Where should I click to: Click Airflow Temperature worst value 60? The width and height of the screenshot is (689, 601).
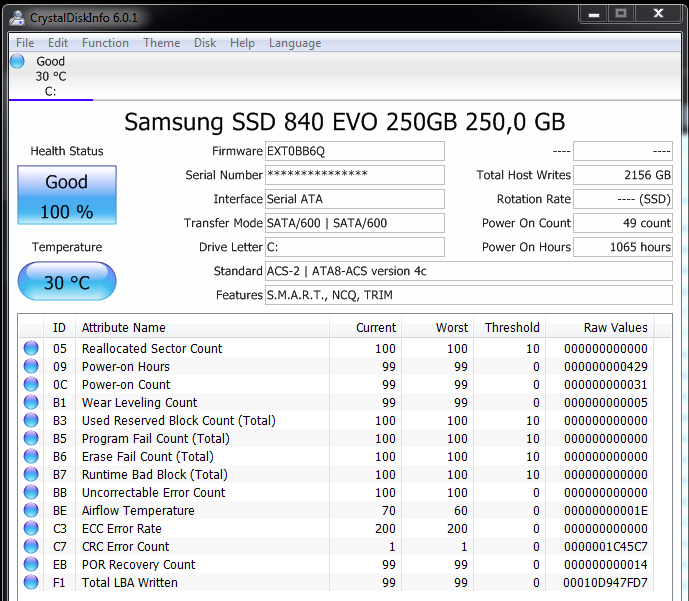click(x=461, y=510)
